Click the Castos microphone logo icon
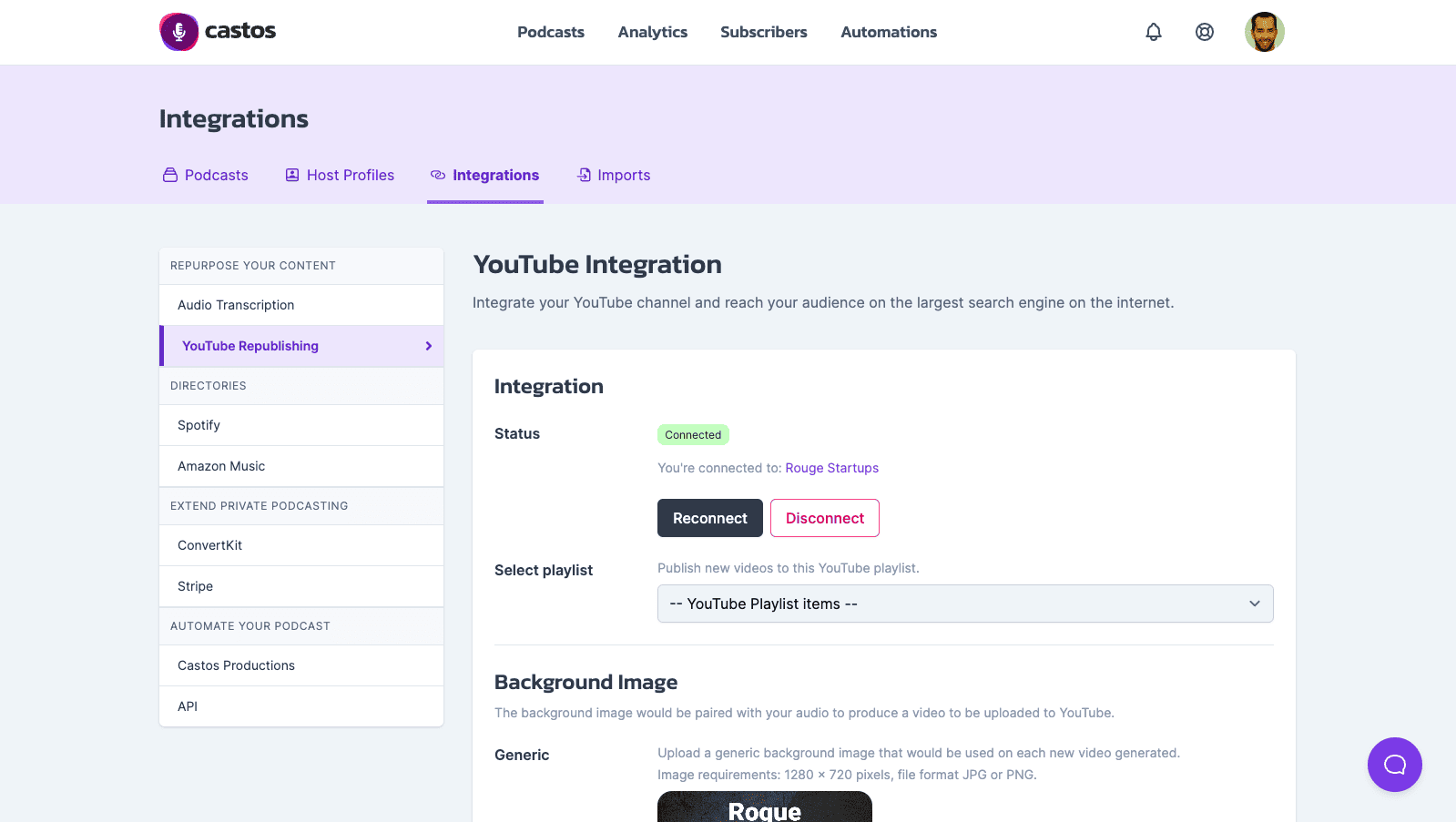Image resolution: width=1456 pixels, height=822 pixels. [x=179, y=32]
